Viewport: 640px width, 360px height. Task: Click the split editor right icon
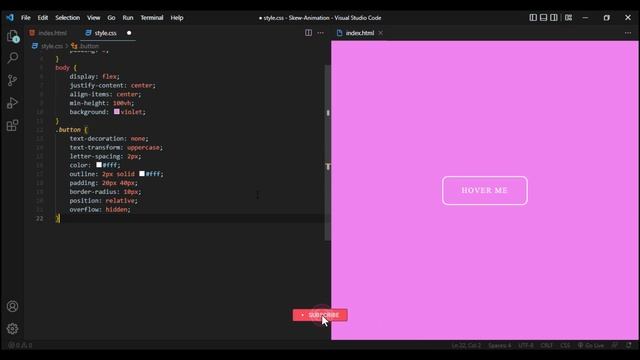(x=309, y=33)
